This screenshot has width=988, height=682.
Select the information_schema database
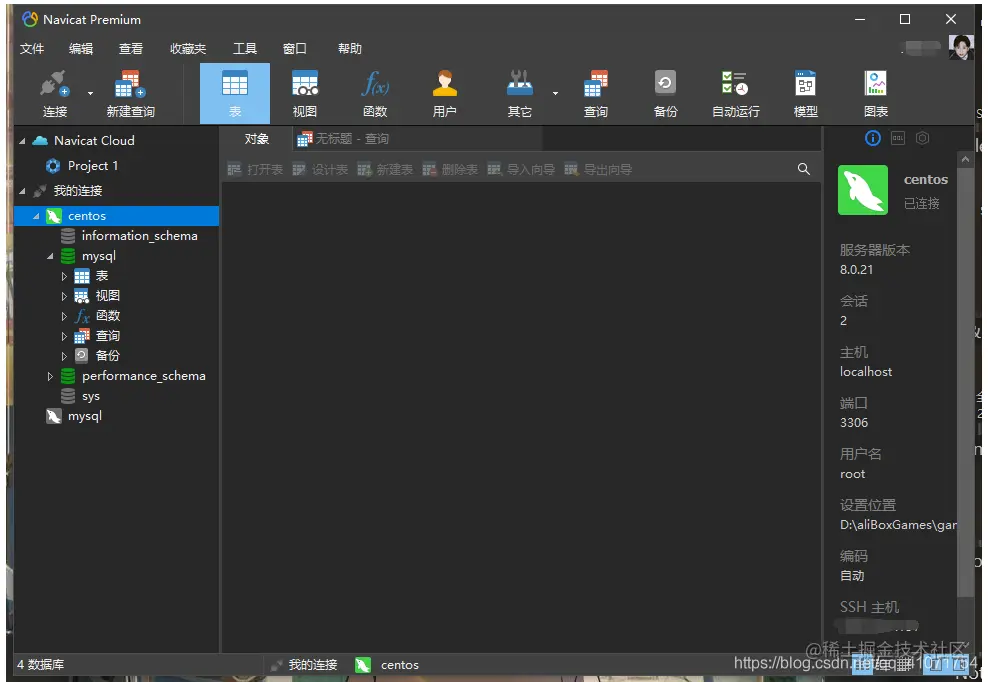[x=139, y=236]
